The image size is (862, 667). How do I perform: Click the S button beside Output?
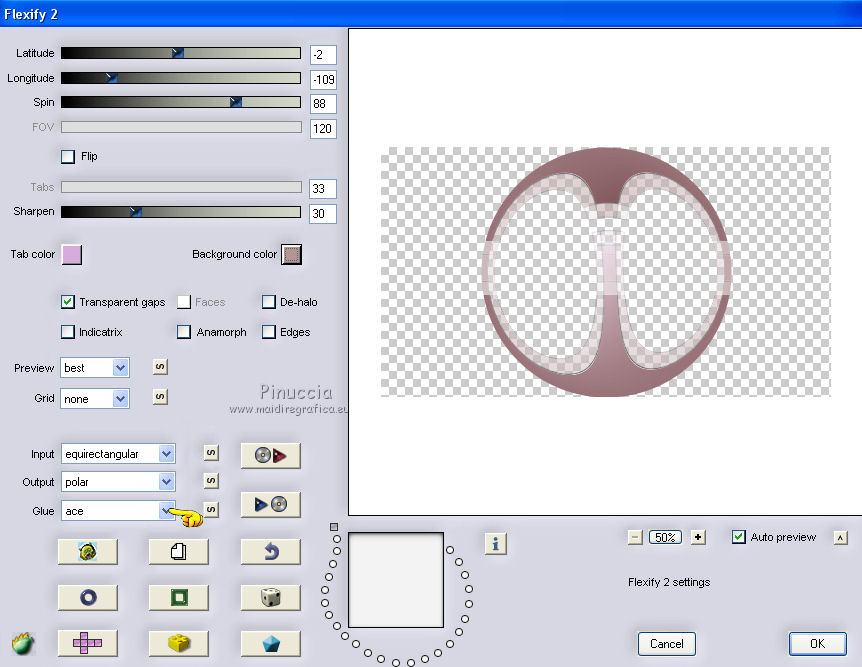click(211, 481)
